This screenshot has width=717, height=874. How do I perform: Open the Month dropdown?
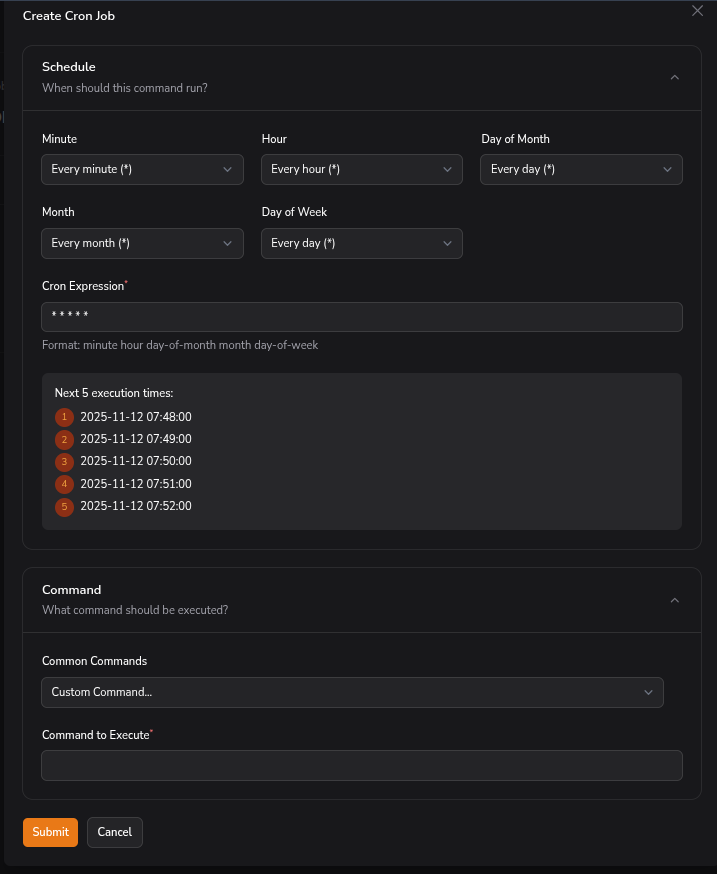click(142, 243)
